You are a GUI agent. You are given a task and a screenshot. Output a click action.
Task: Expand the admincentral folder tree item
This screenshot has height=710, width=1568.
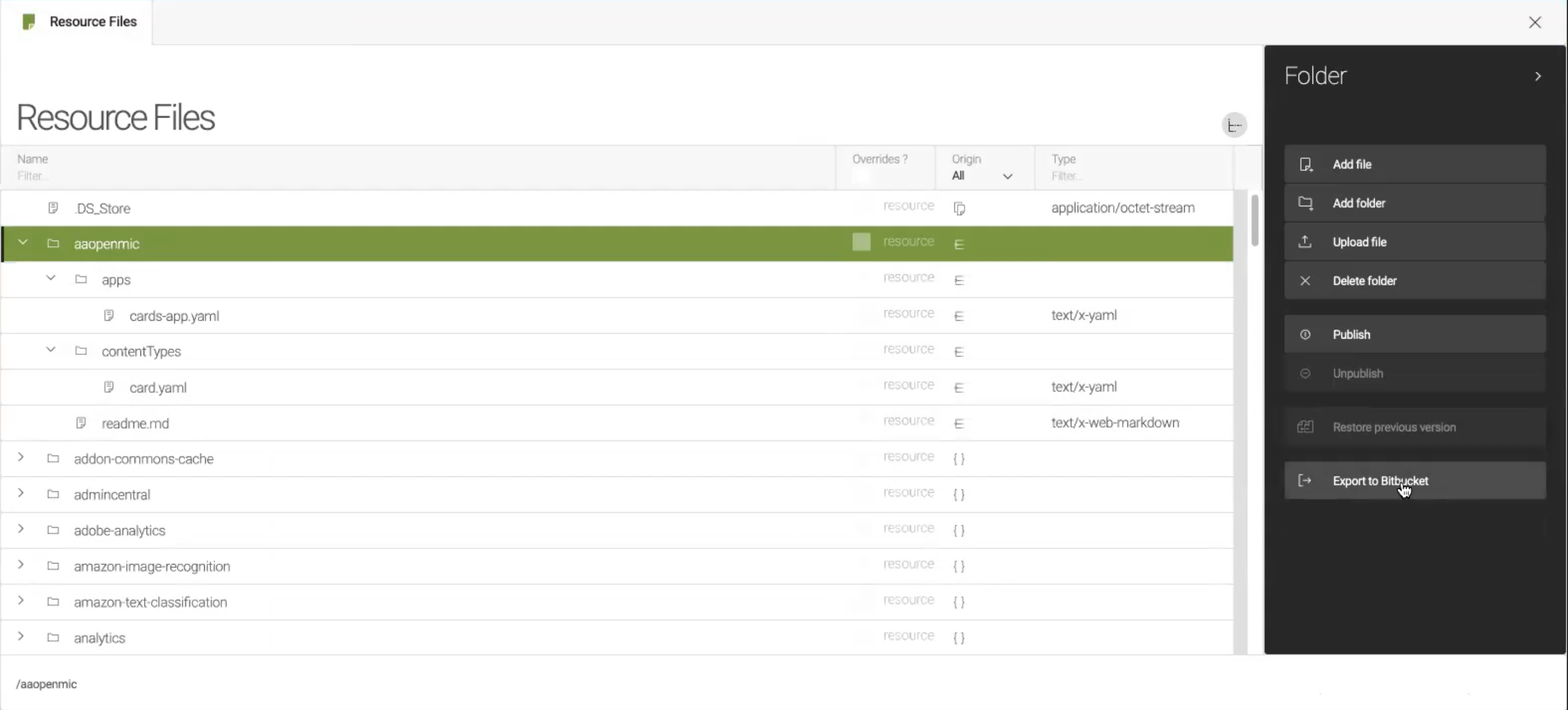click(x=21, y=494)
